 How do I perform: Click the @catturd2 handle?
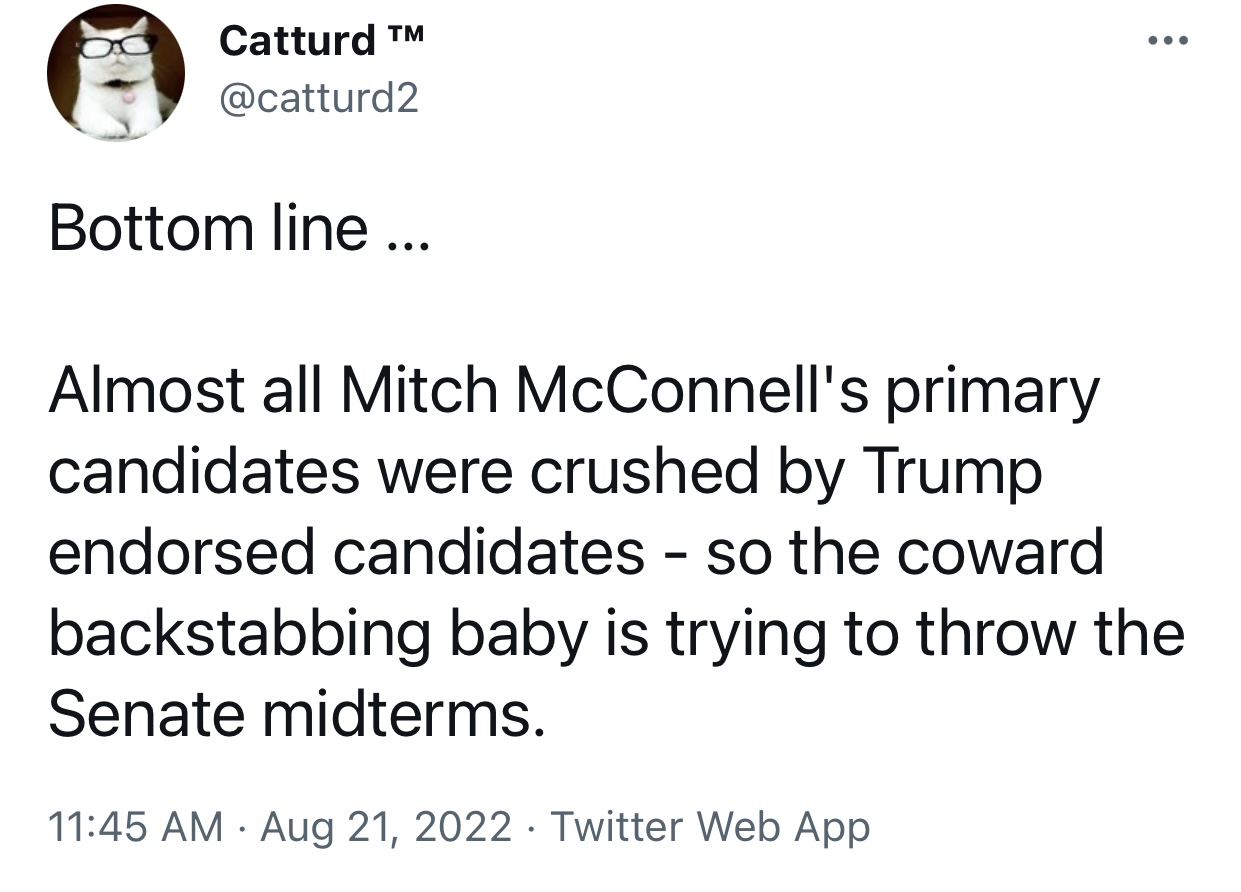coord(318,98)
